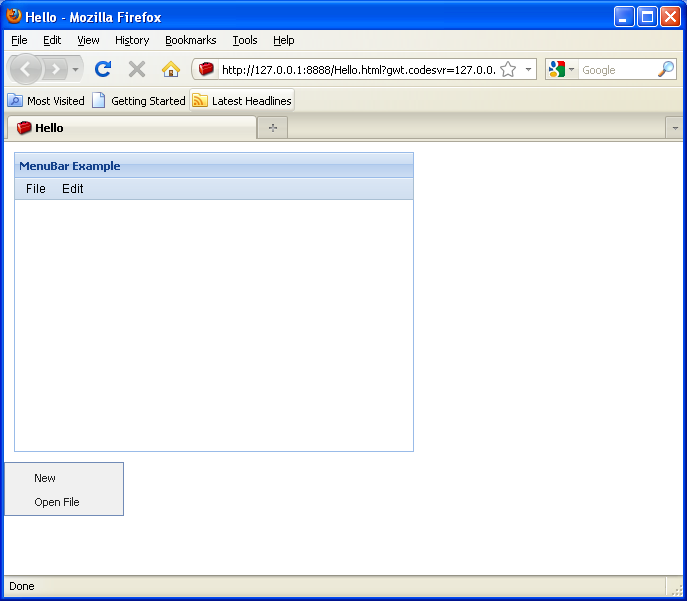Minimize the Firefox window
The width and height of the screenshot is (687, 601).
click(623, 17)
